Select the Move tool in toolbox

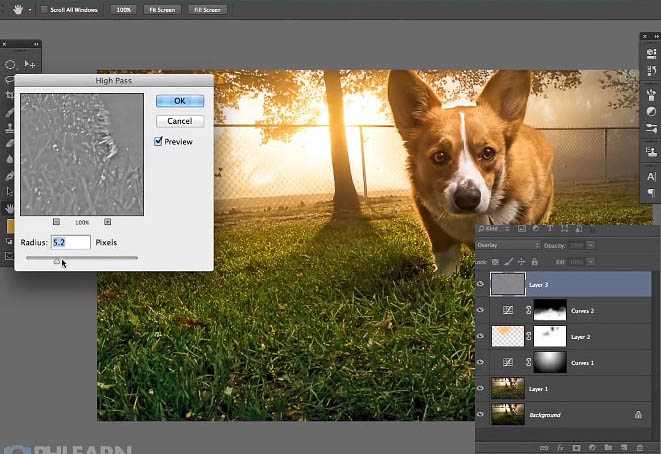tap(29, 65)
